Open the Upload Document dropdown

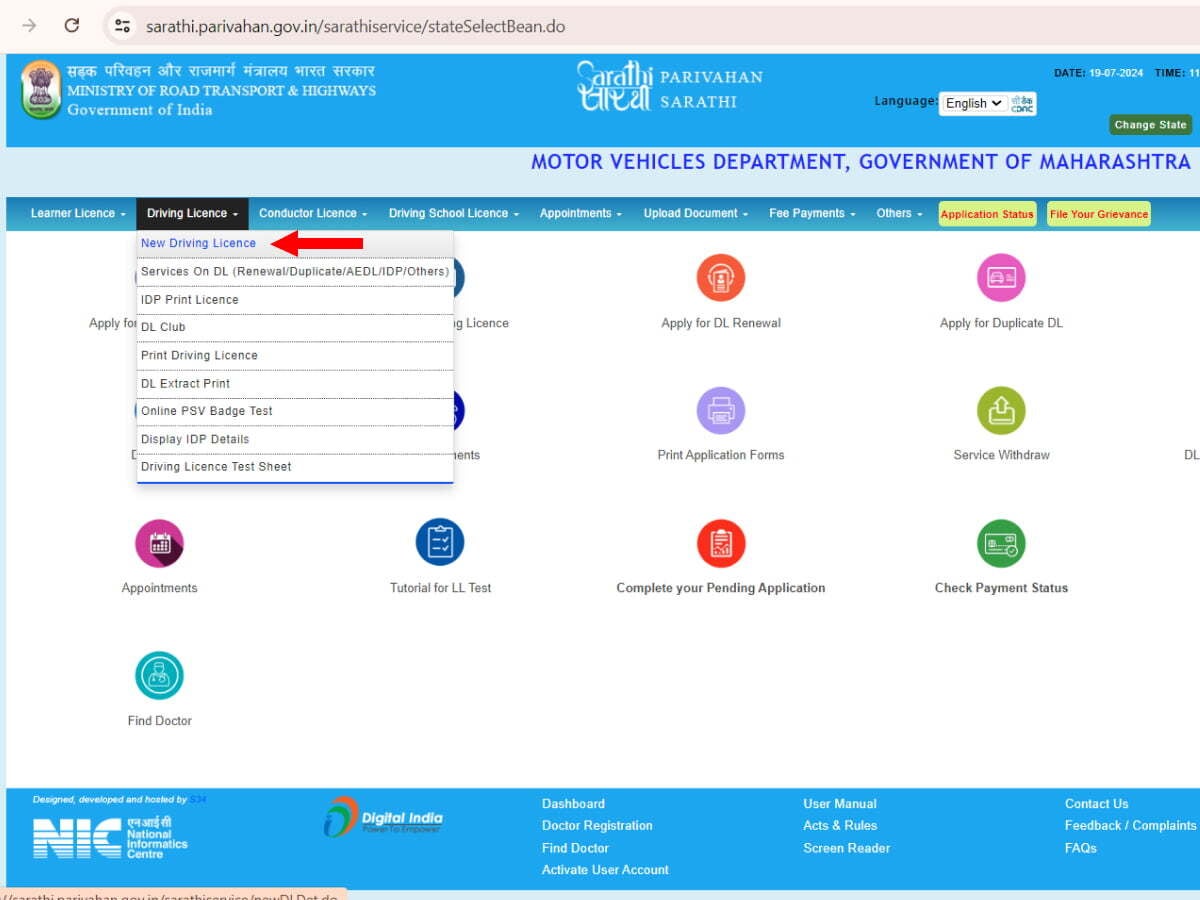[x=696, y=213]
